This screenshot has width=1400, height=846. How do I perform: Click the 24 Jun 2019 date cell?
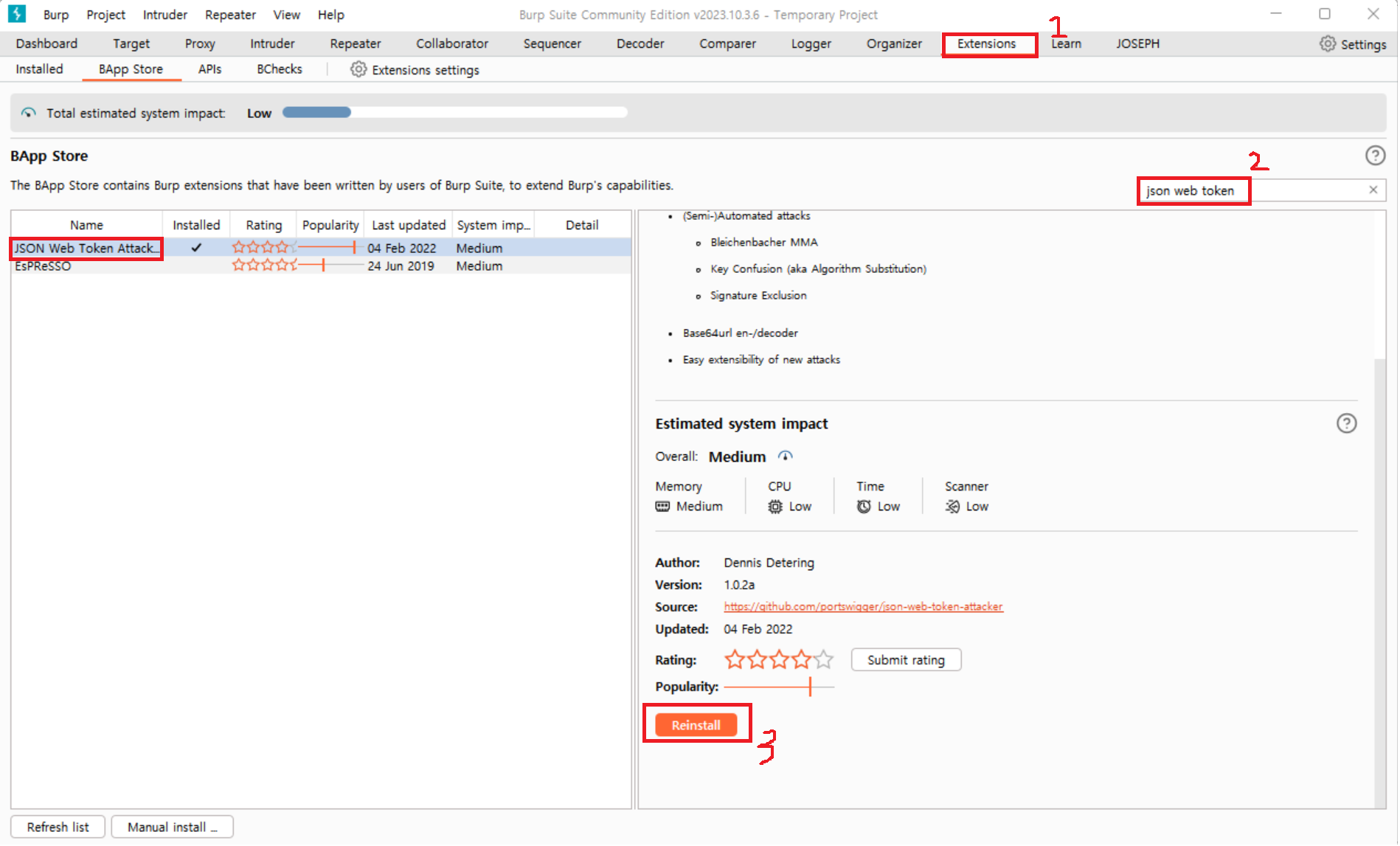pos(401,266)
